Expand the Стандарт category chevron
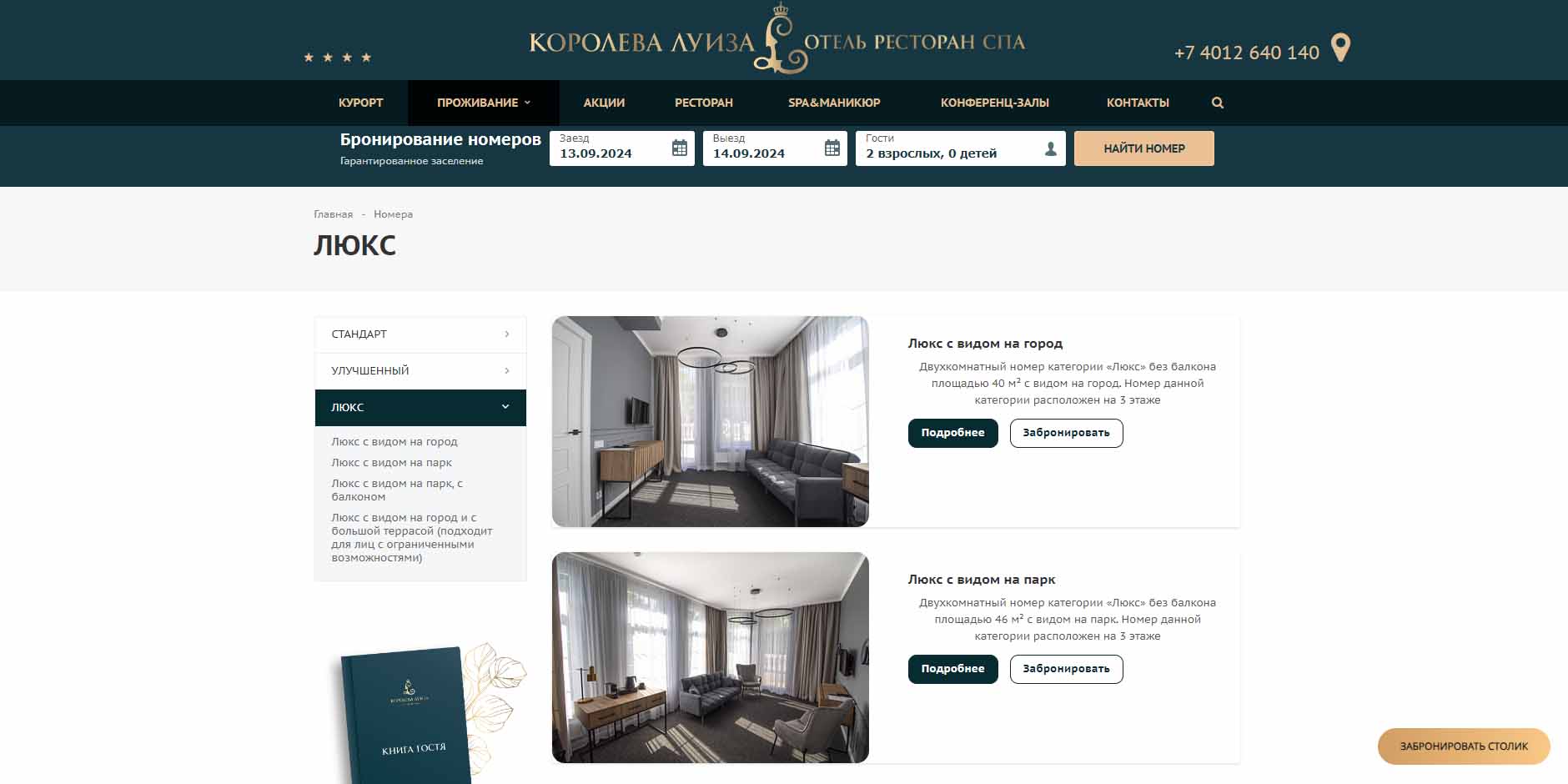 (507, 334)
